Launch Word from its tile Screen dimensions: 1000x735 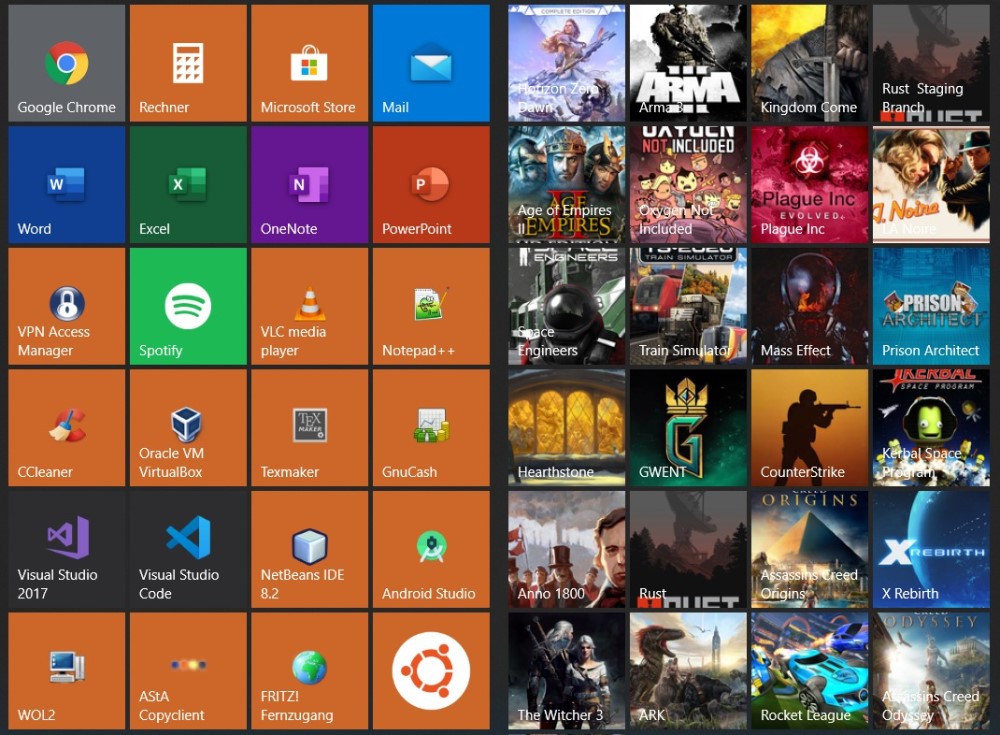coord(67,184)
